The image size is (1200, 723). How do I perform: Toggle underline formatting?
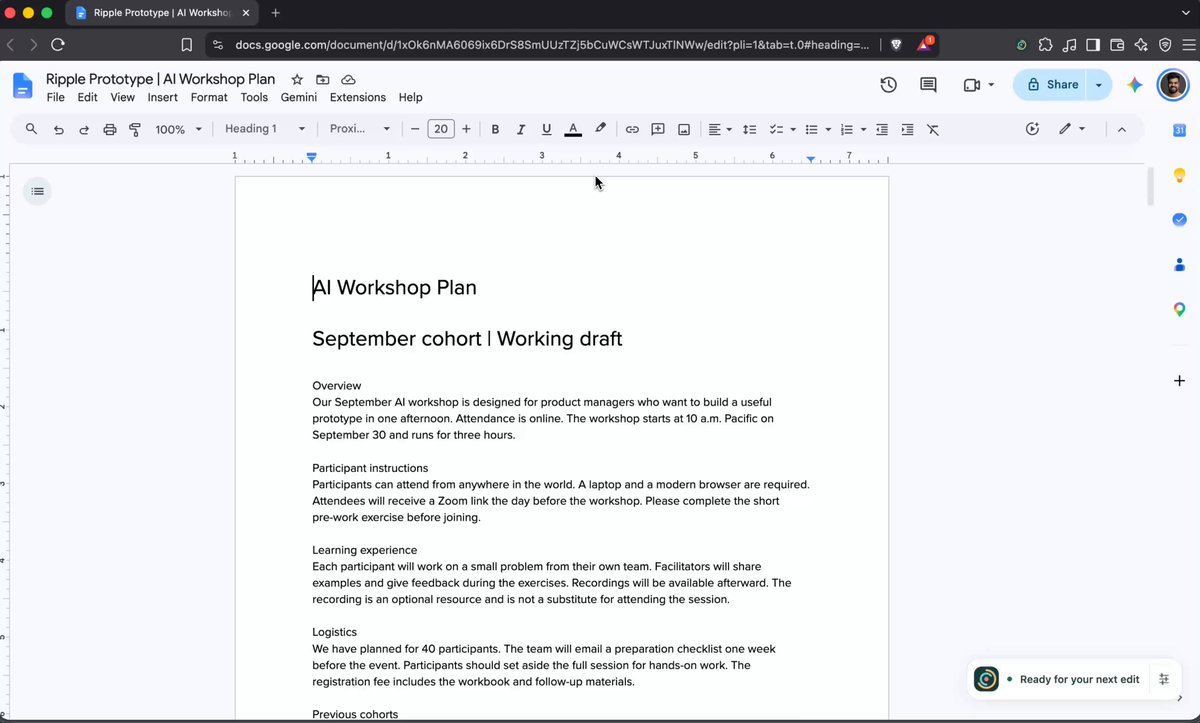pos(546,129)
